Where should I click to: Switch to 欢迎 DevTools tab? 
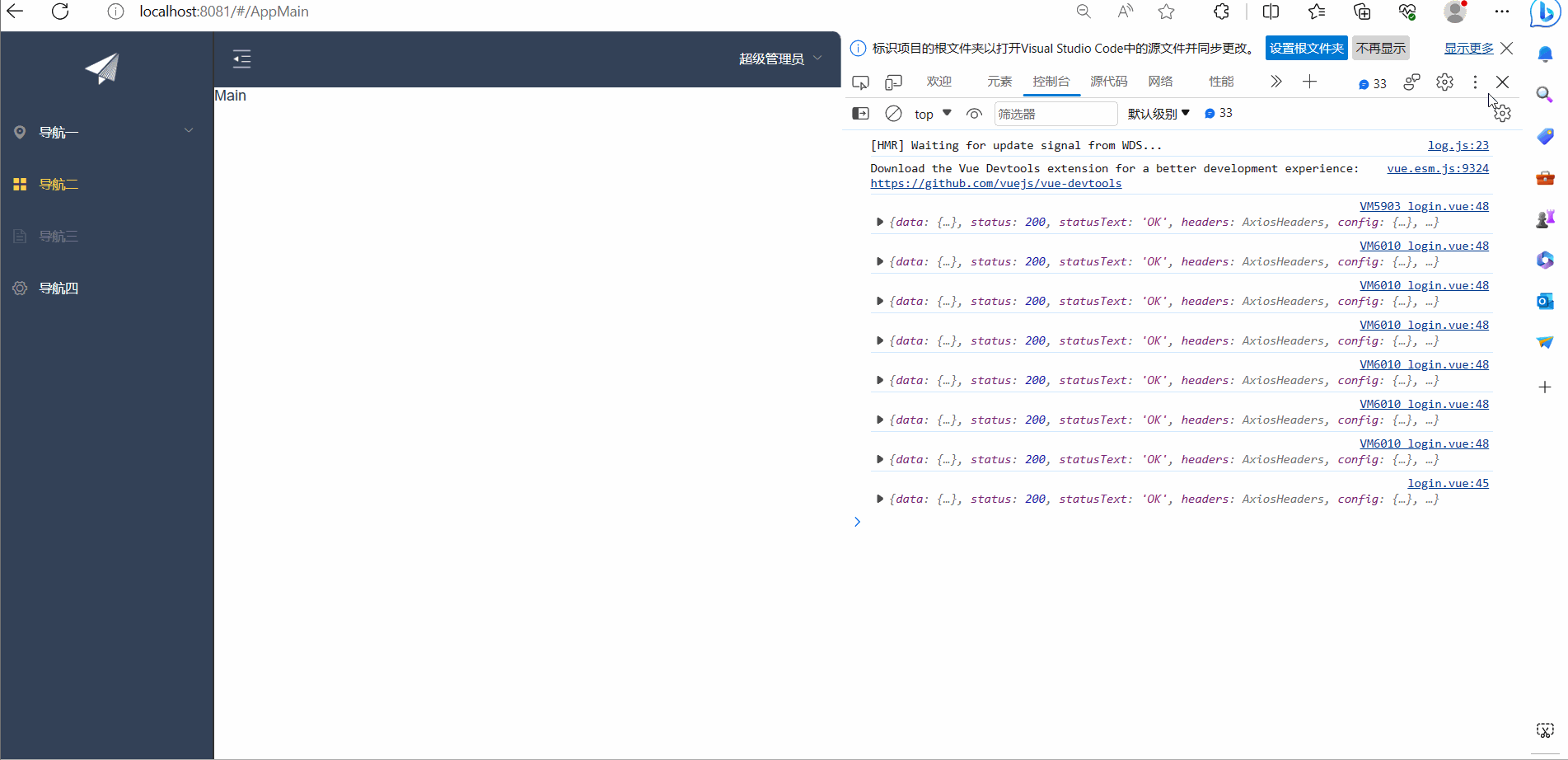click(x=939, y=82)
